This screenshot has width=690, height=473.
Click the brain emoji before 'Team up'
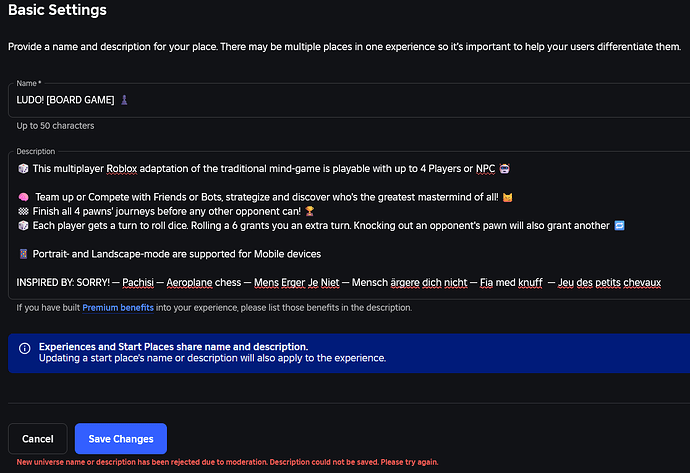tap(23, 197)
